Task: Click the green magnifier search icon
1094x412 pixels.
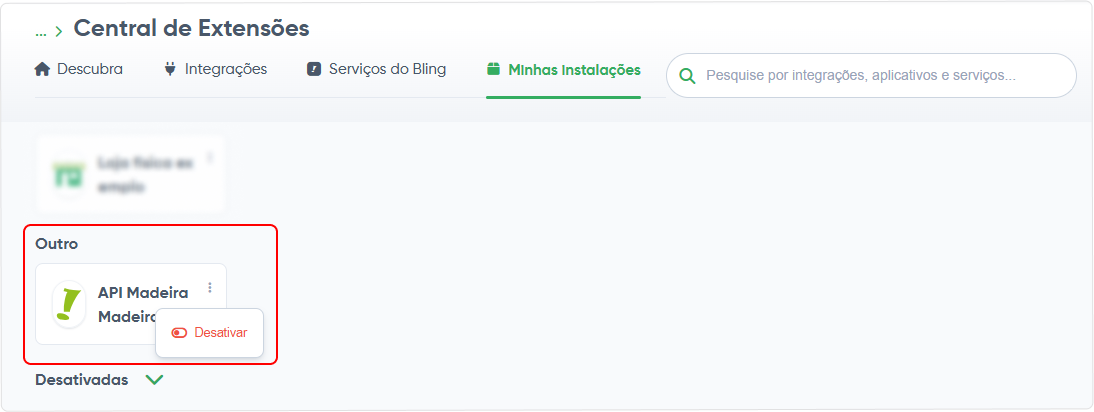Action: pos(688,75)
